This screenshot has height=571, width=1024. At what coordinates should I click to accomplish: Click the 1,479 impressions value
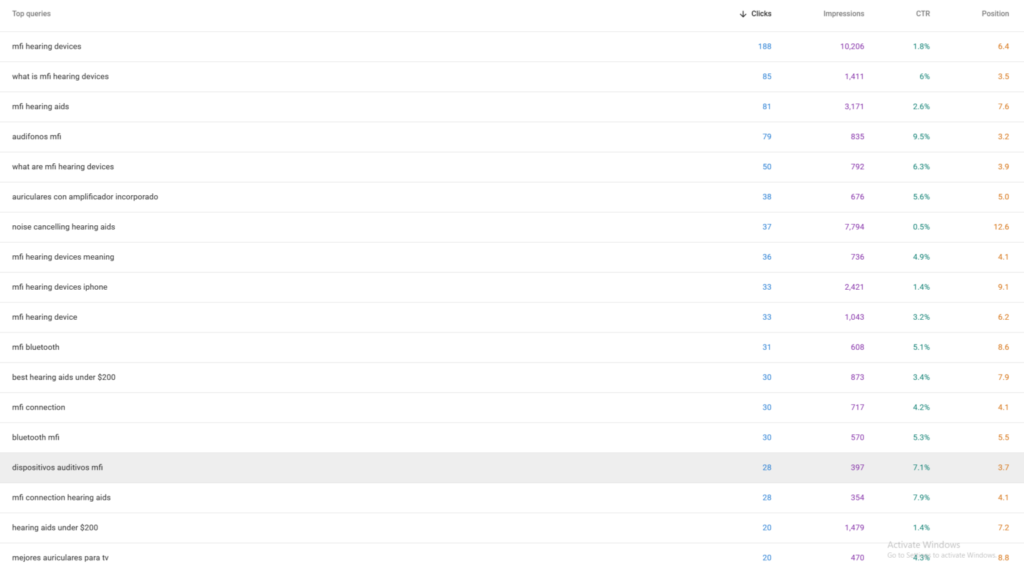pos(854,527)
